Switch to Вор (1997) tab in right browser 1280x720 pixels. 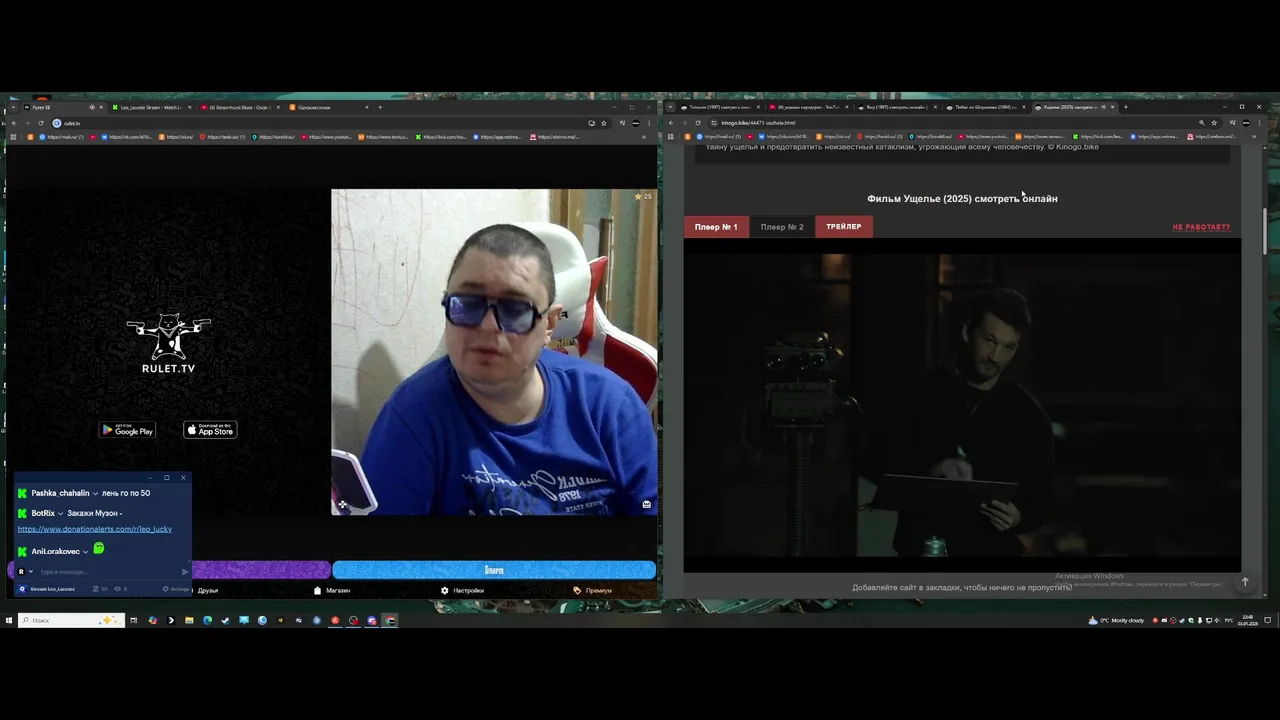[x=895, y=107]
